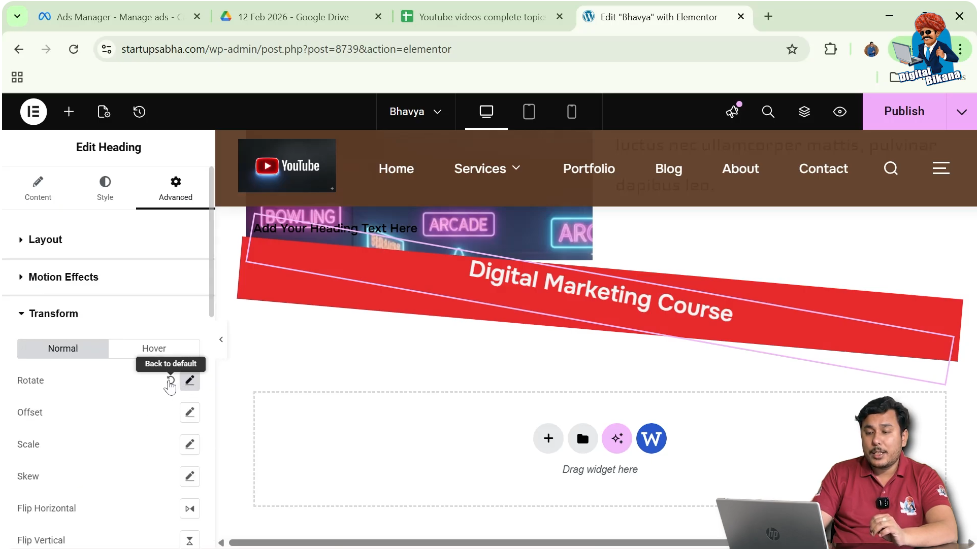Viewport: 980px width, 551px height.
Task: Open the Structure layers icon
Action: pos(804,112)
